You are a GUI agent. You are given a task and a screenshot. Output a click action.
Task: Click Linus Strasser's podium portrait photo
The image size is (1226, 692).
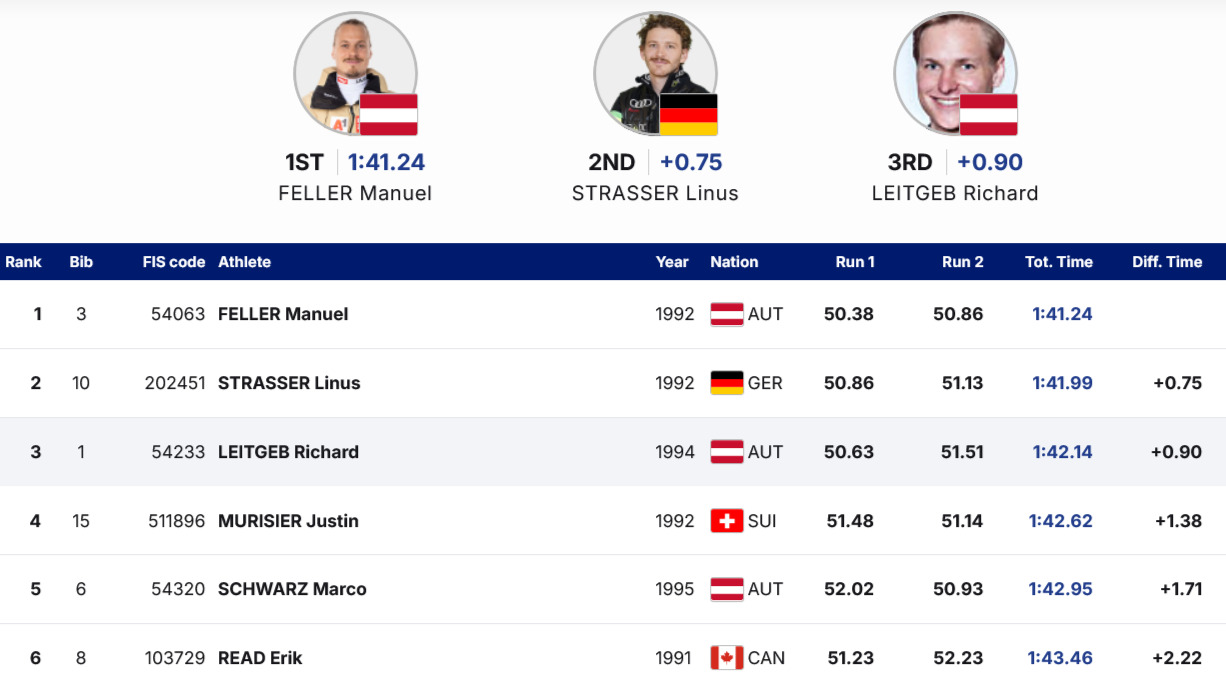click(655, 74)
